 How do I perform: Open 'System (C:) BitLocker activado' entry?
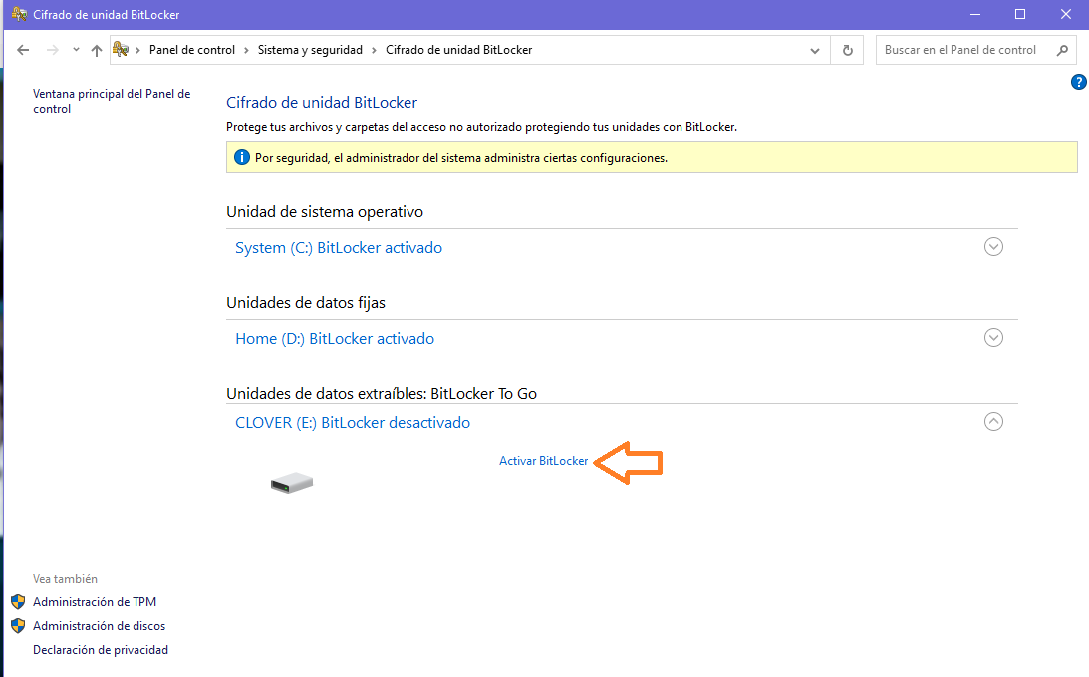(338, 248)
